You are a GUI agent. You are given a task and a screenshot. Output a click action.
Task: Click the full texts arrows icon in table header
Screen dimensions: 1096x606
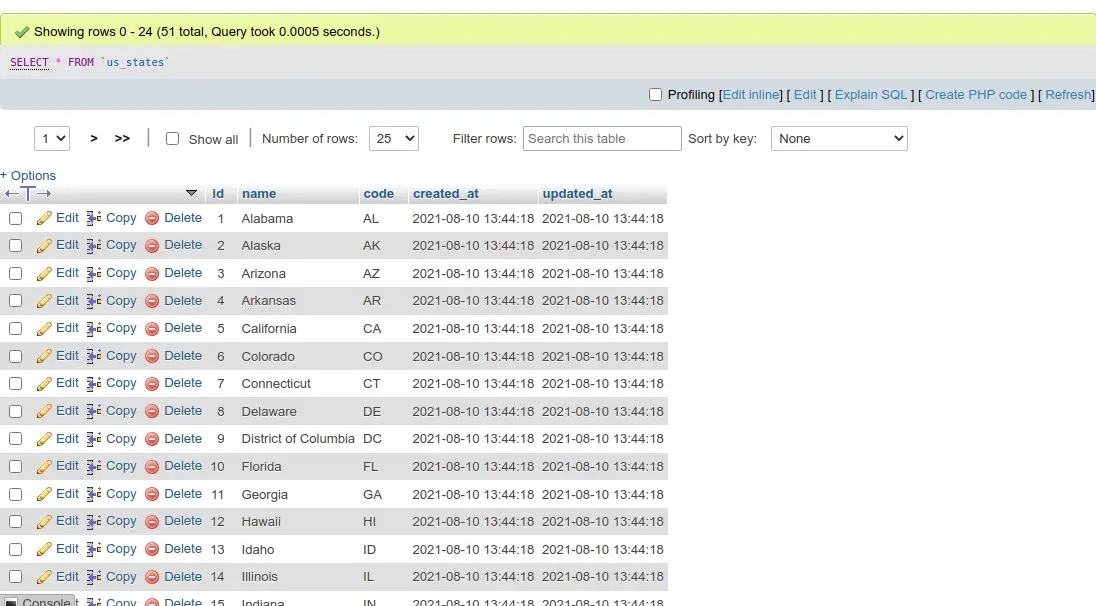click(28, 194)
